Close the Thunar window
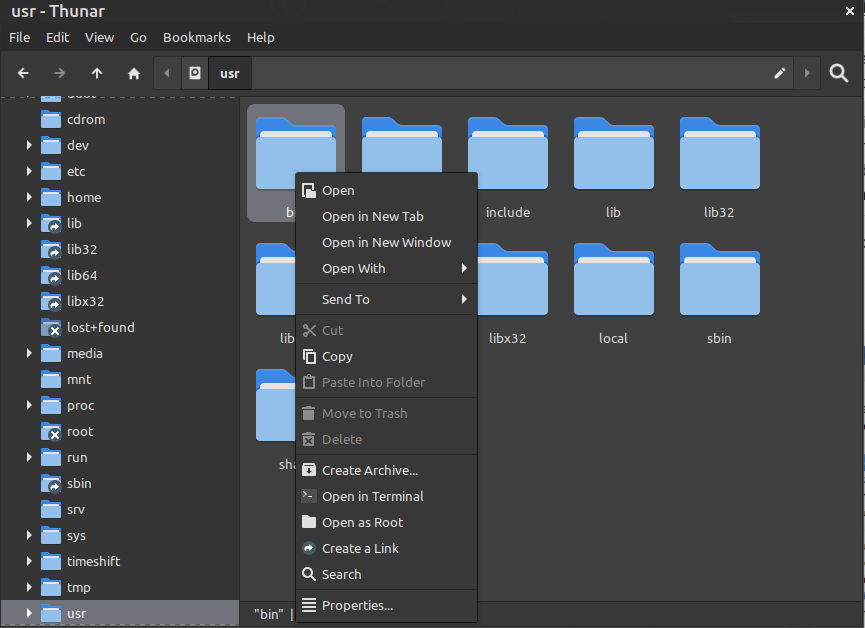The image size is (865, 628). tap(850, 11)
